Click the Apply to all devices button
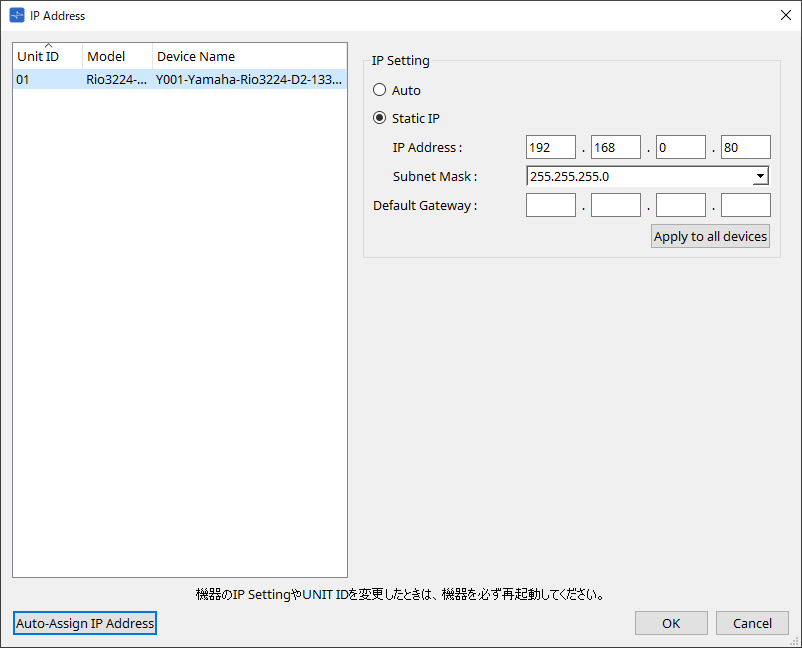 point(710,237)
